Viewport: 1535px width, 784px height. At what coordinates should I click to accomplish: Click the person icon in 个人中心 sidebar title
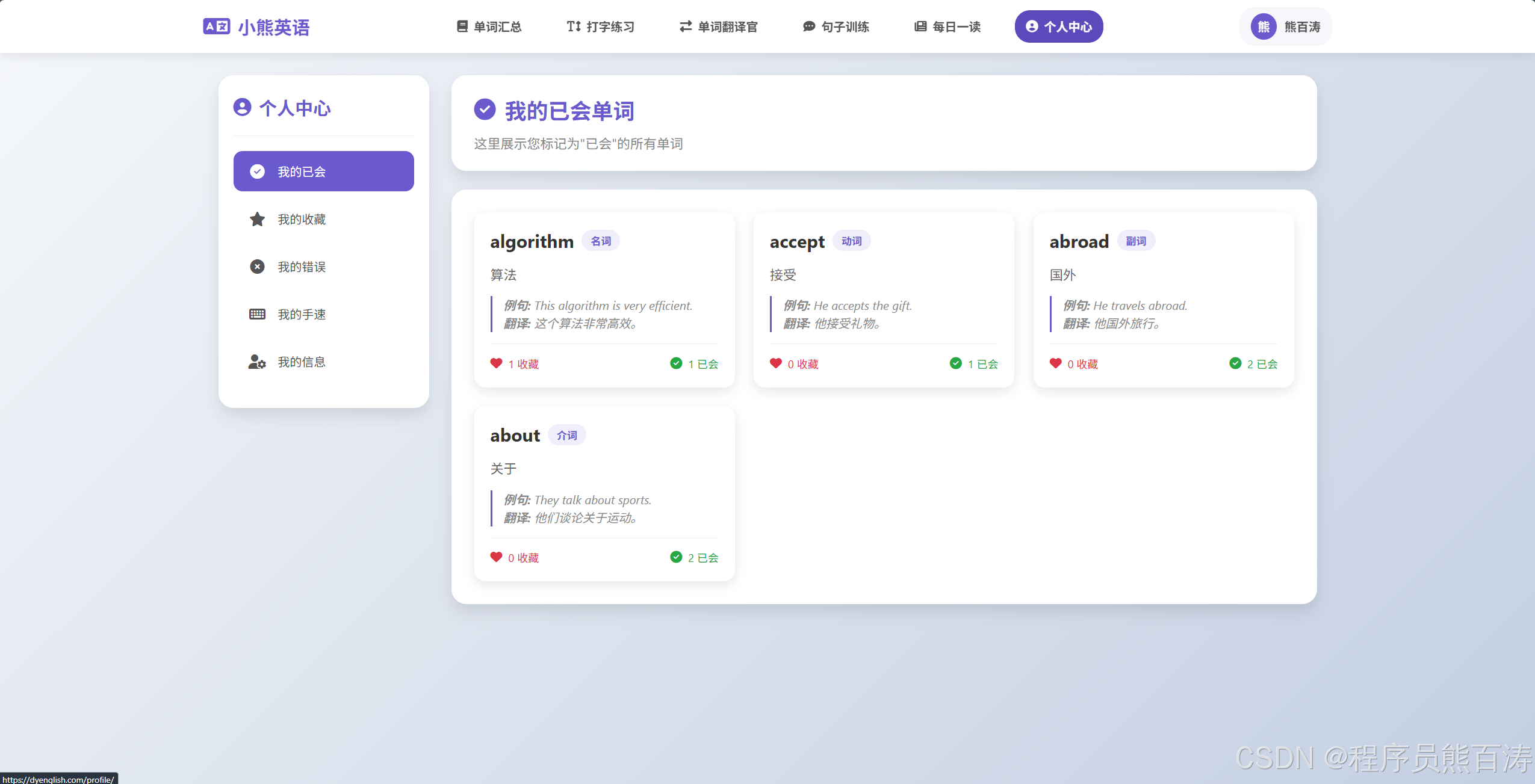coord(242,107)
